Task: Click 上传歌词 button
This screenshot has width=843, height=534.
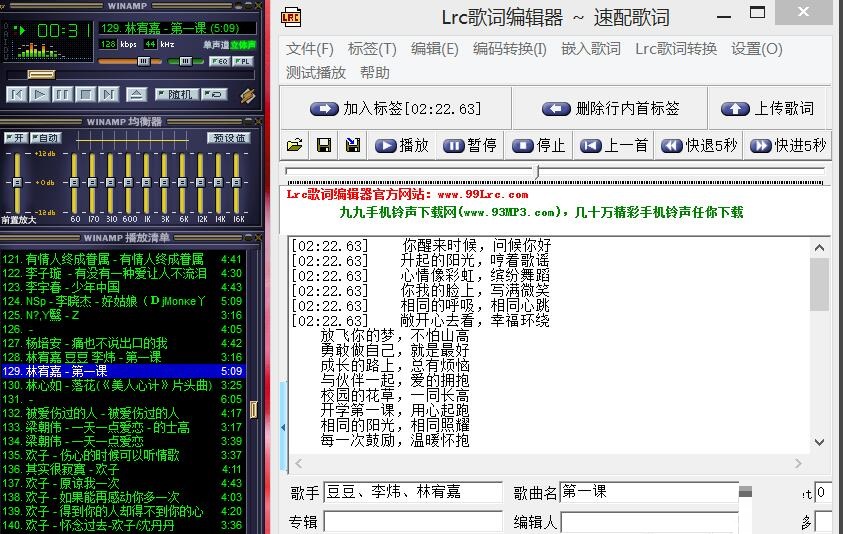Action: (769, 109)
